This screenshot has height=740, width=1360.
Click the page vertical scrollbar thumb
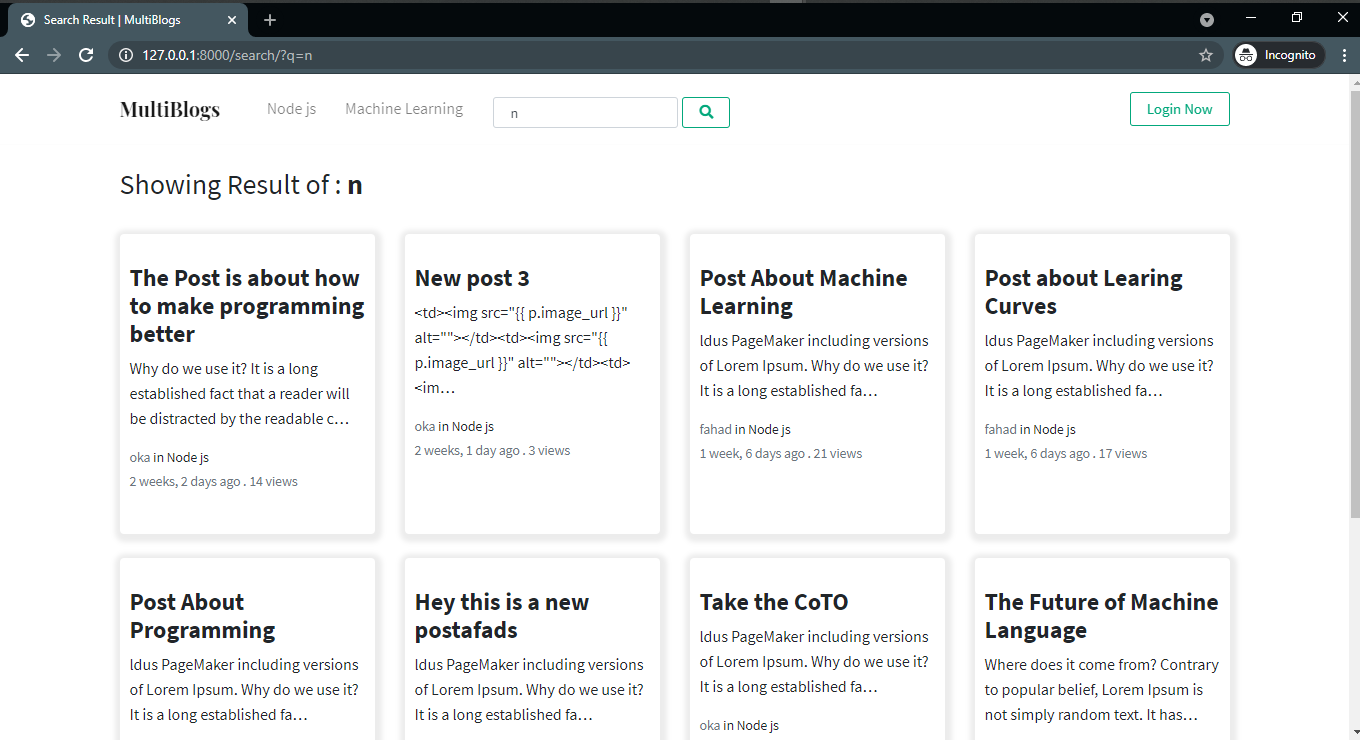1354,305
